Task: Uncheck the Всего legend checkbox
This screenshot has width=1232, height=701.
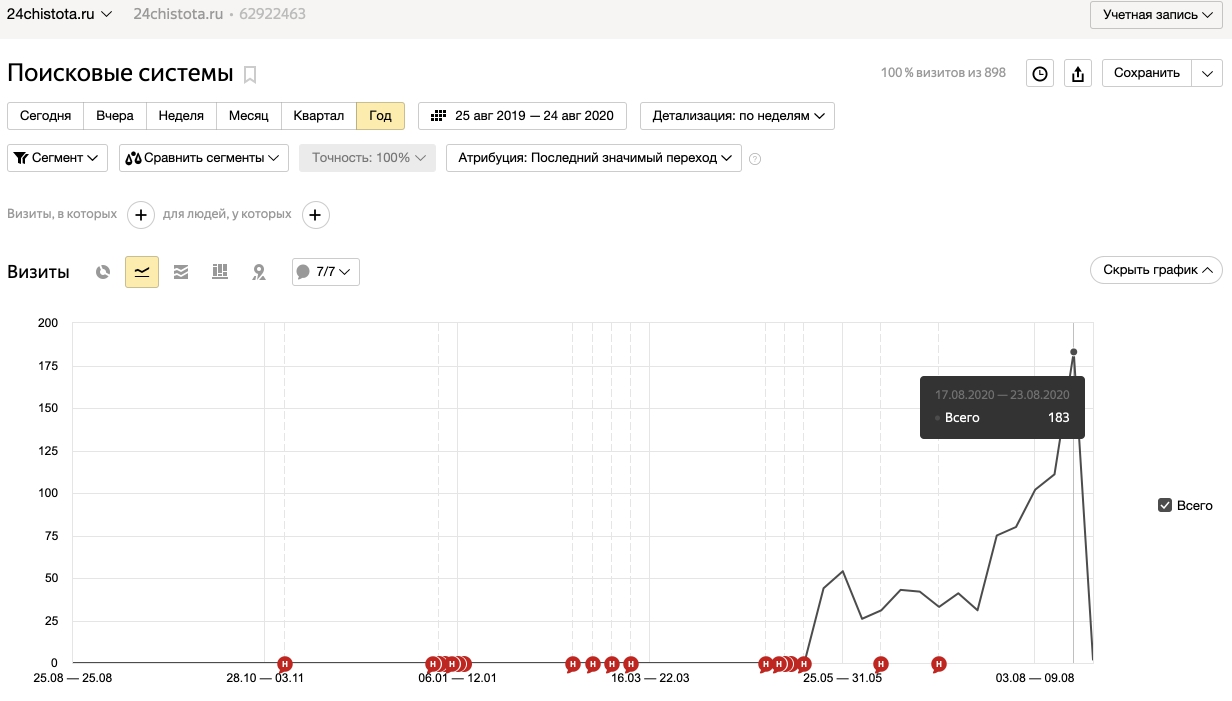Action: (x=1164, y=505)
